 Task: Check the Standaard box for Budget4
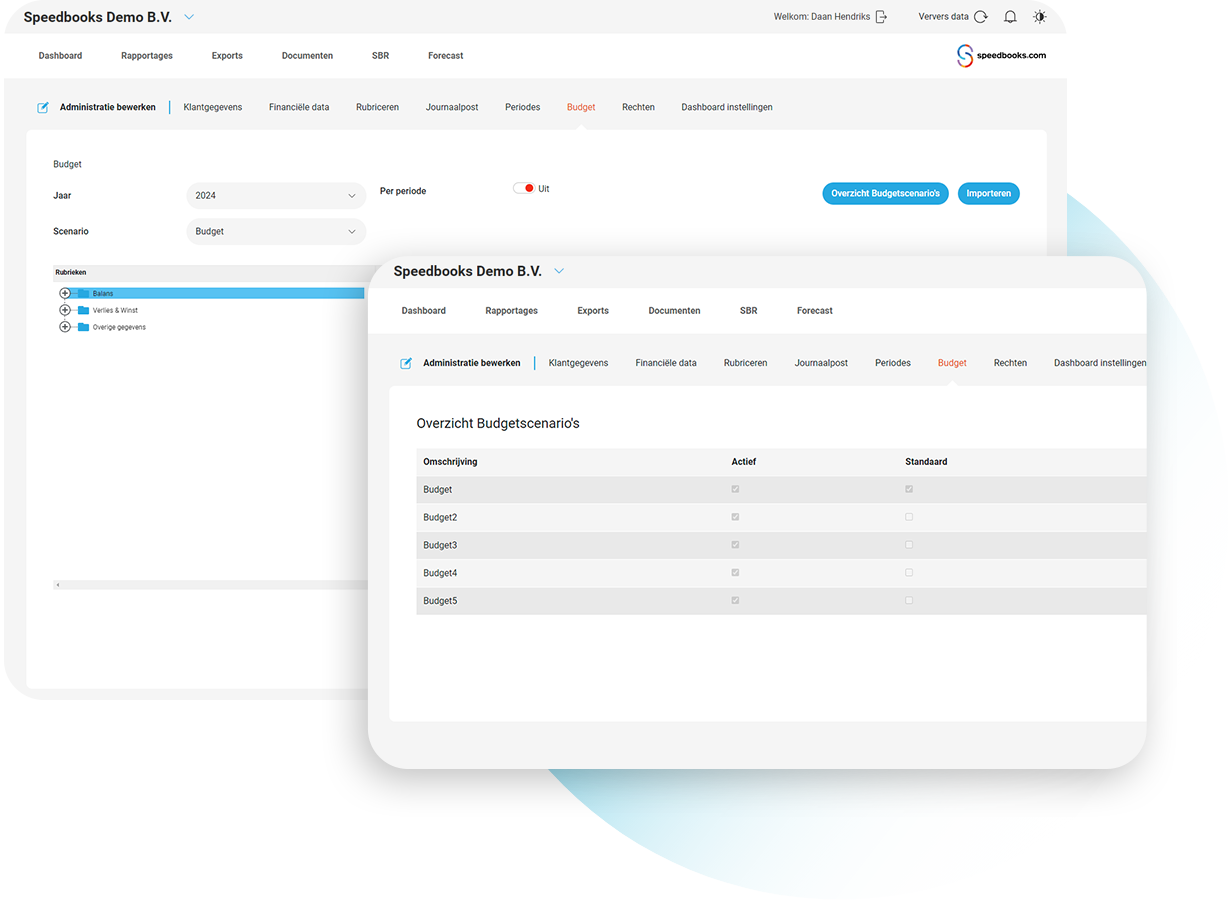coord(909,573)
